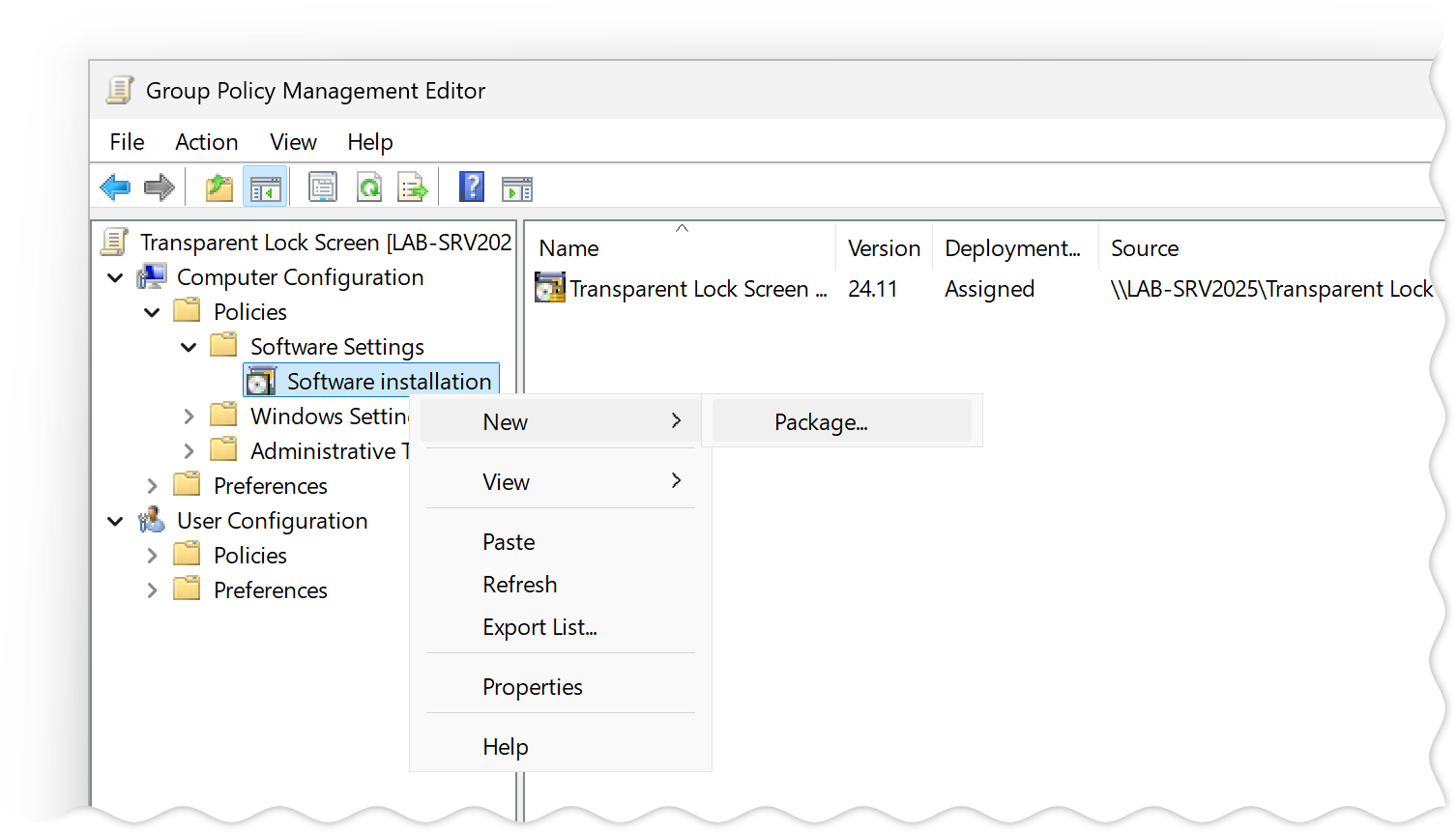Screen dimensions: 1456x833
Task: Click the Computer Configuration computer icon
Action: (x=152, y=276)
